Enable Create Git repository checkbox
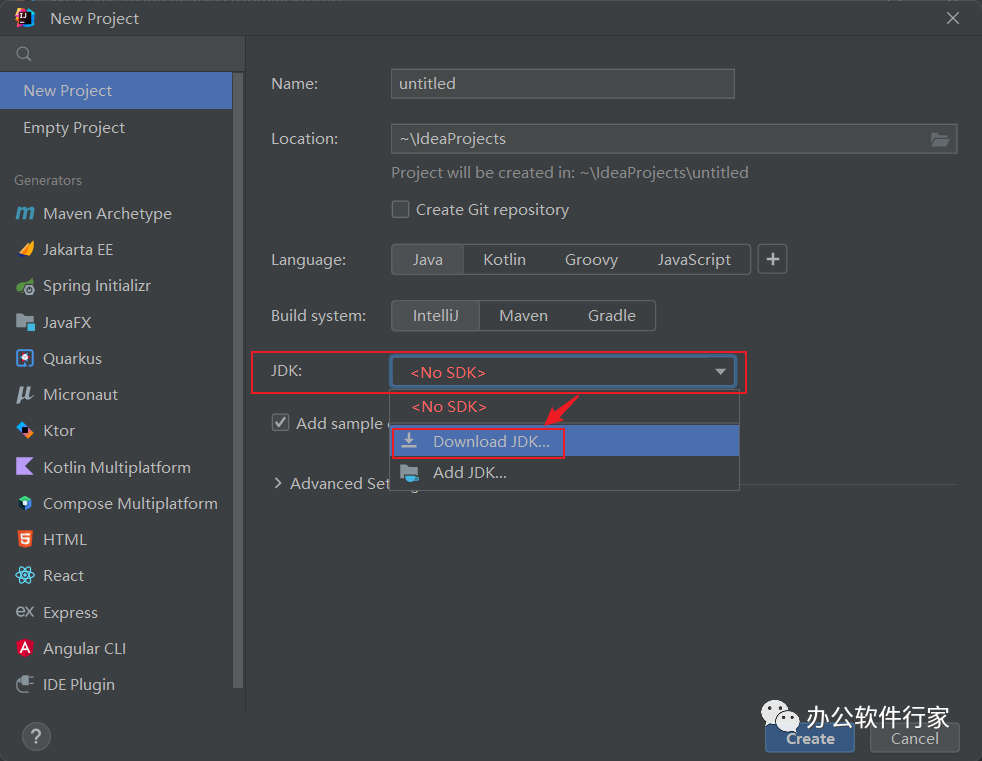This screenshot has height=761, width=982. pos(400,210)
